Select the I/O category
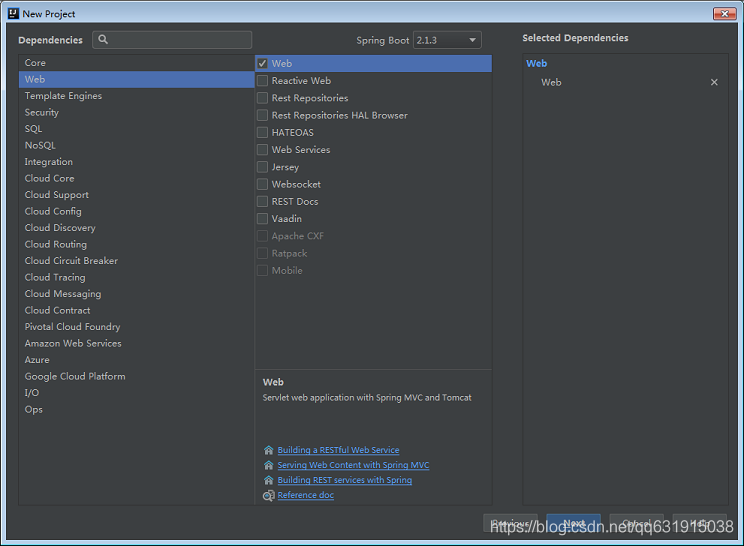 [136, 393]
